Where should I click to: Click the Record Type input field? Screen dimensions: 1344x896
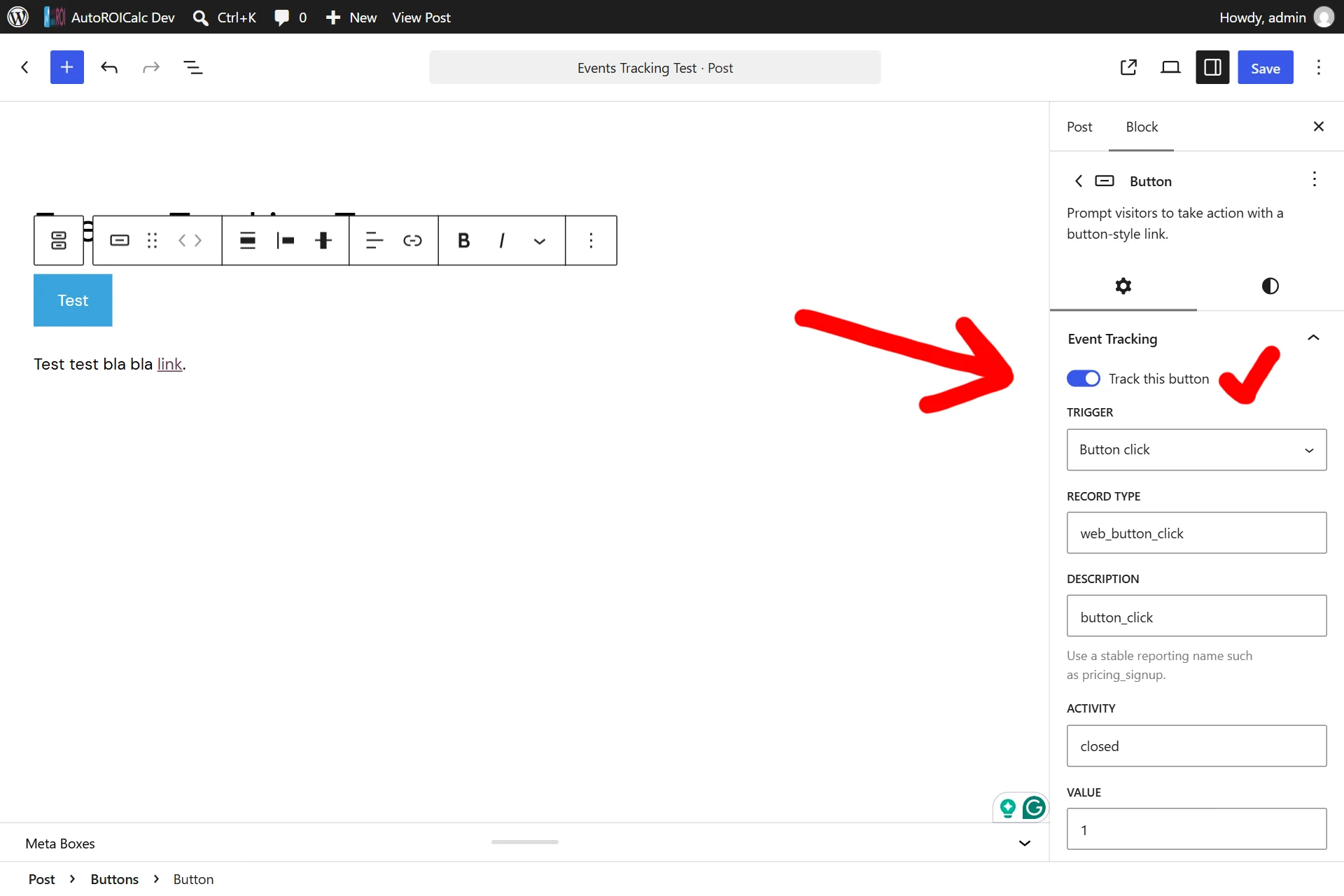click(1196, 533)
